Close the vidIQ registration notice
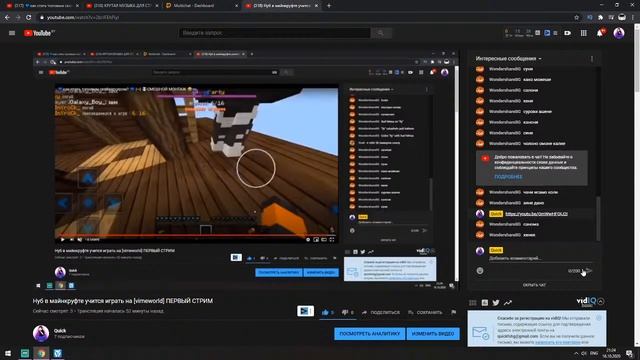640x360 pixels. tap(599, 318)
